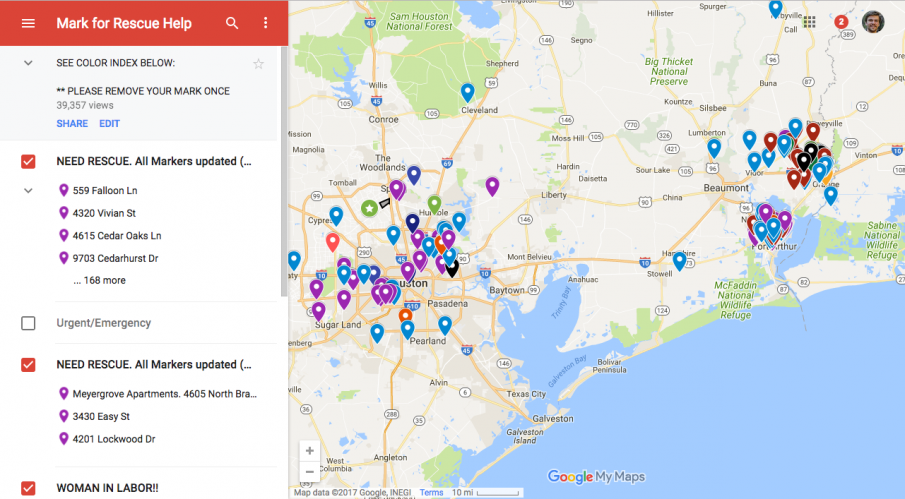Collapse the color index description chevron

[x=28, y=63]
